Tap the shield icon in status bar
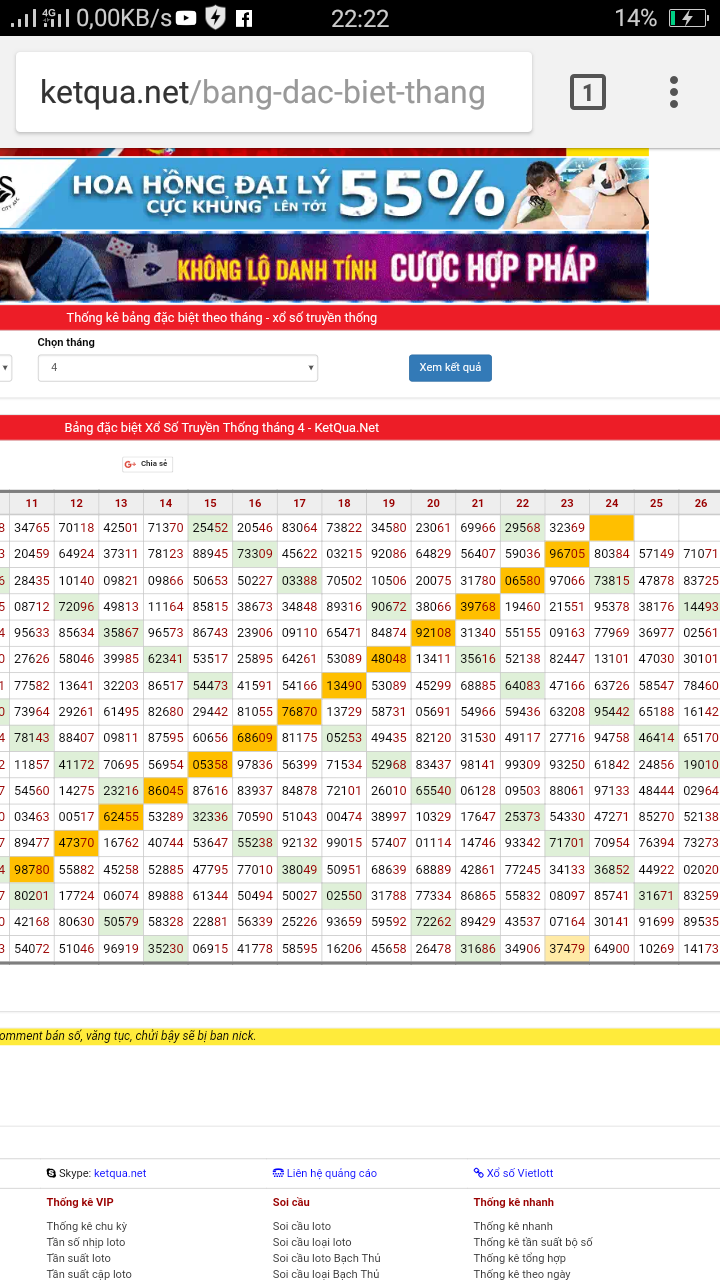Image resolution: width=720 pixels, height=1280 pixels. pos(215,18)
